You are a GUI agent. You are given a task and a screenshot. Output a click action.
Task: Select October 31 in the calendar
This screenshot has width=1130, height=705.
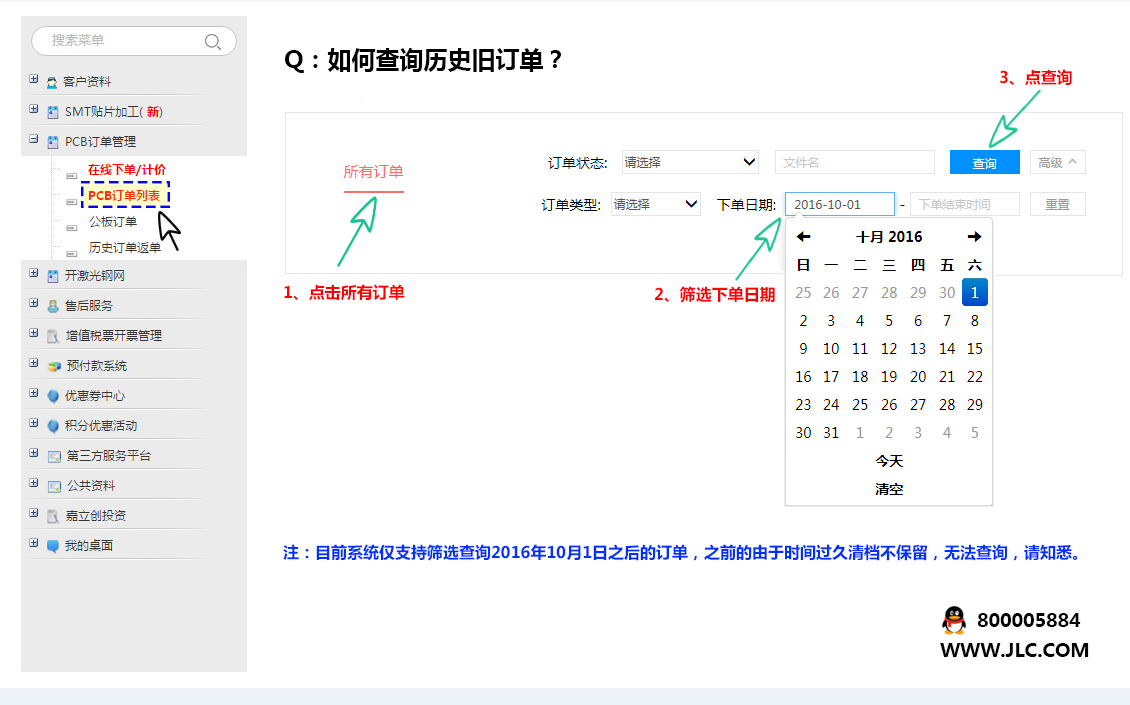(x=831, y=433)
